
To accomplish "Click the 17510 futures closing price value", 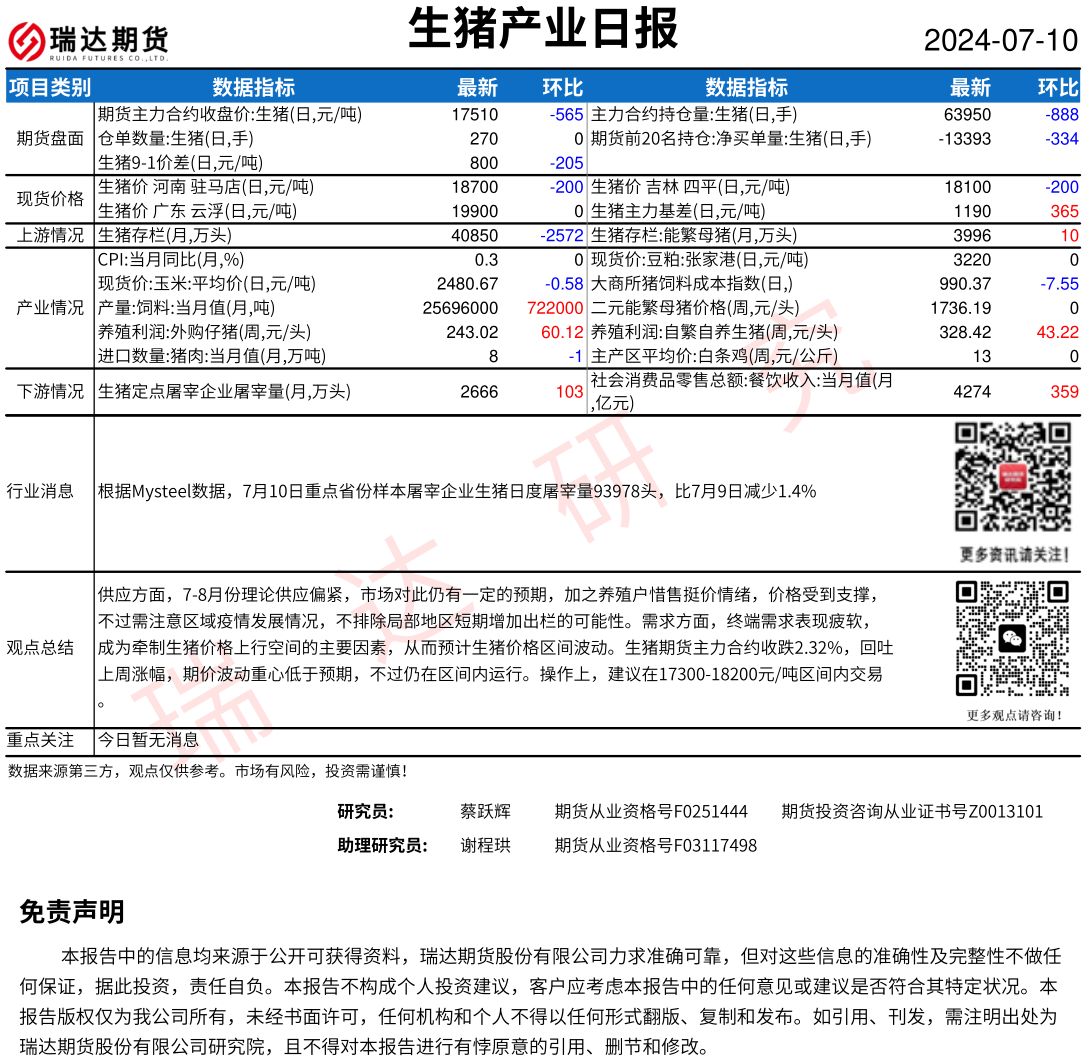I will pyautogui.click(x=474, y=115).
